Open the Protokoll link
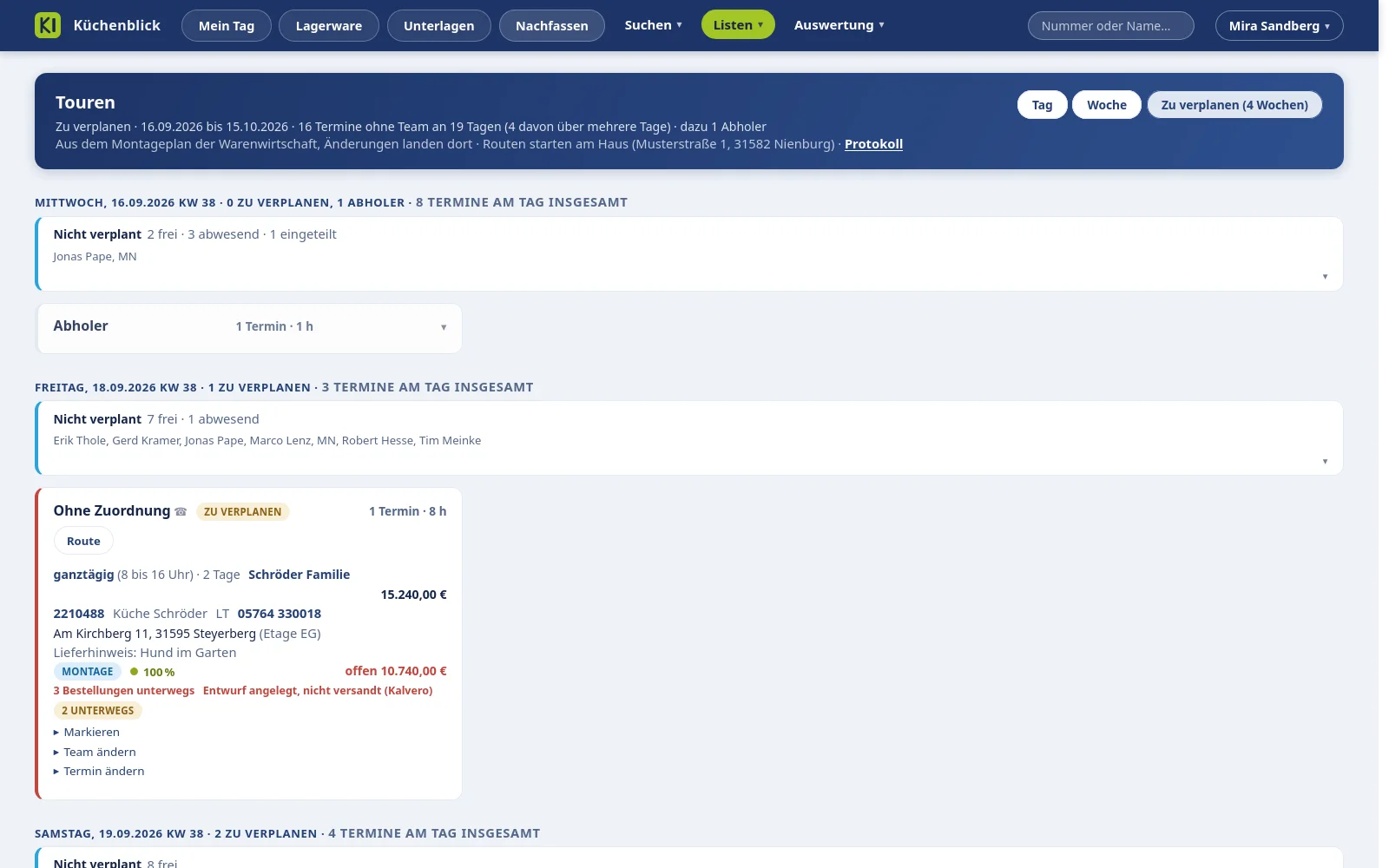 point(873,144)
